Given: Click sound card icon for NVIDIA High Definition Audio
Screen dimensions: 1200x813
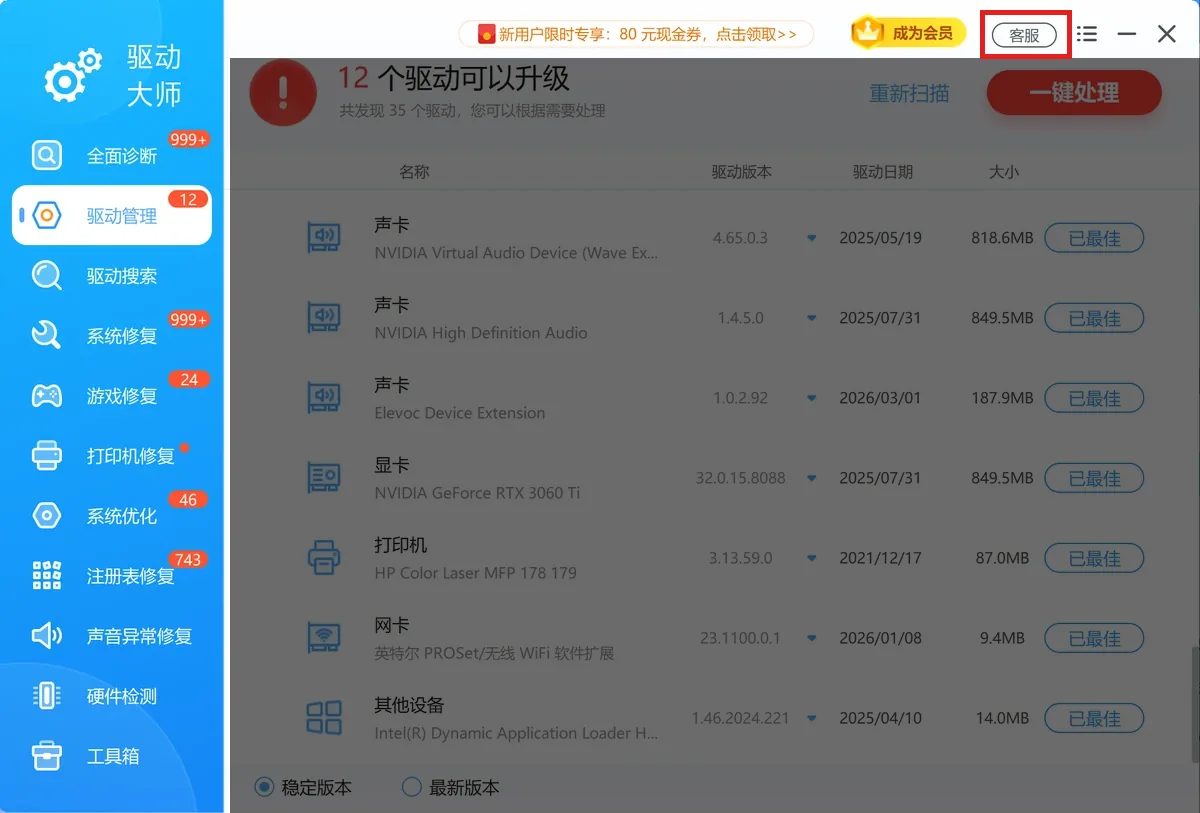Looking at the screenshot, I should [323, 318].
